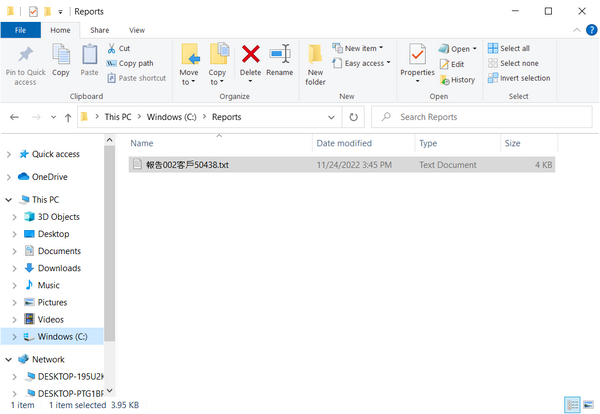Click the Search Reports field
Image resolution: width=600 pixels, height=414 pixels.
coord(482,117)
